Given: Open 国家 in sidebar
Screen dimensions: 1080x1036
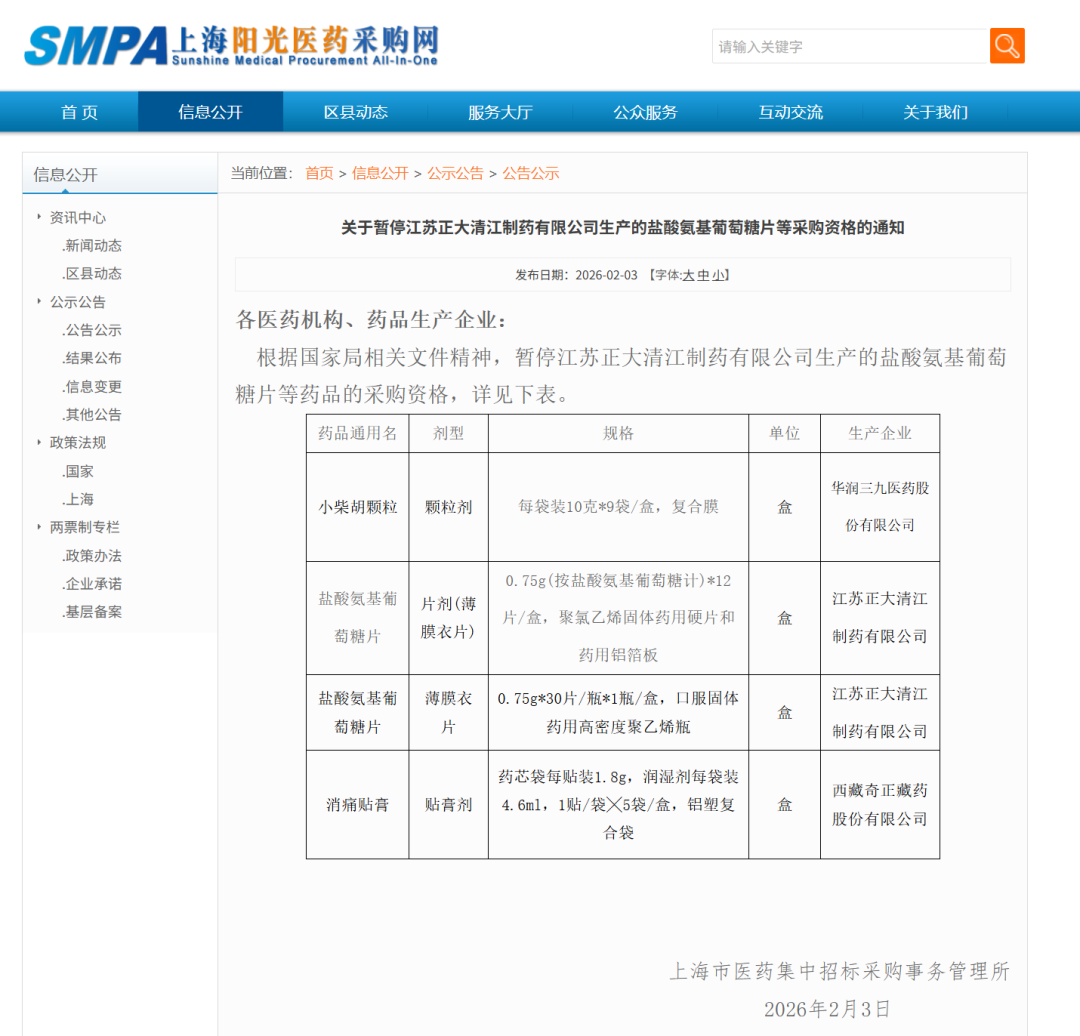Looking at the screenshot, I should click(x=78, y=471).
